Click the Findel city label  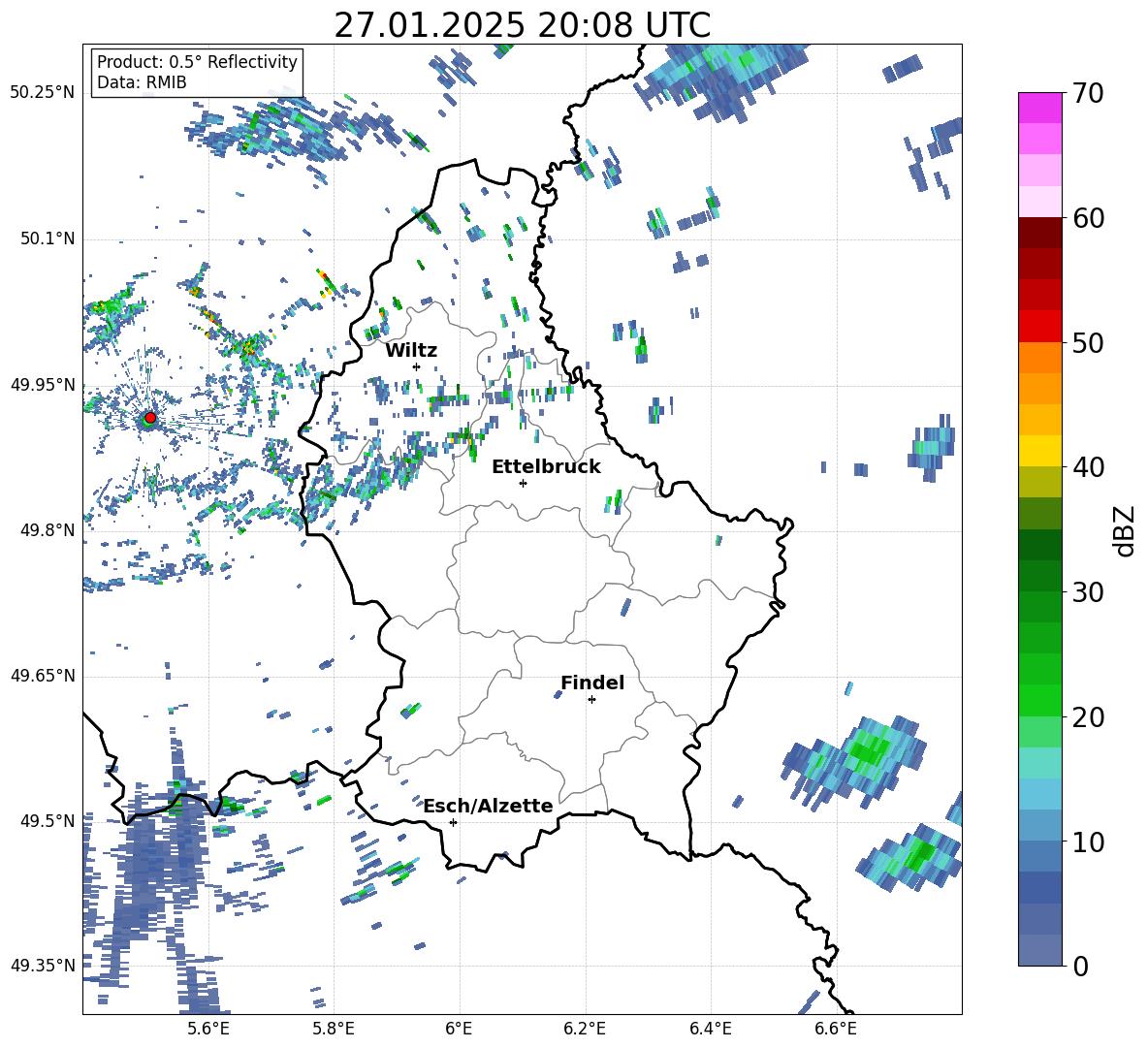[x=592, y=683]
